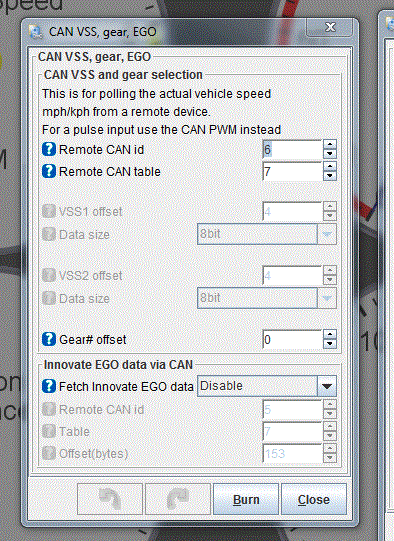
Task: Click the undo arrow button
Action: [x=110, y=499]
